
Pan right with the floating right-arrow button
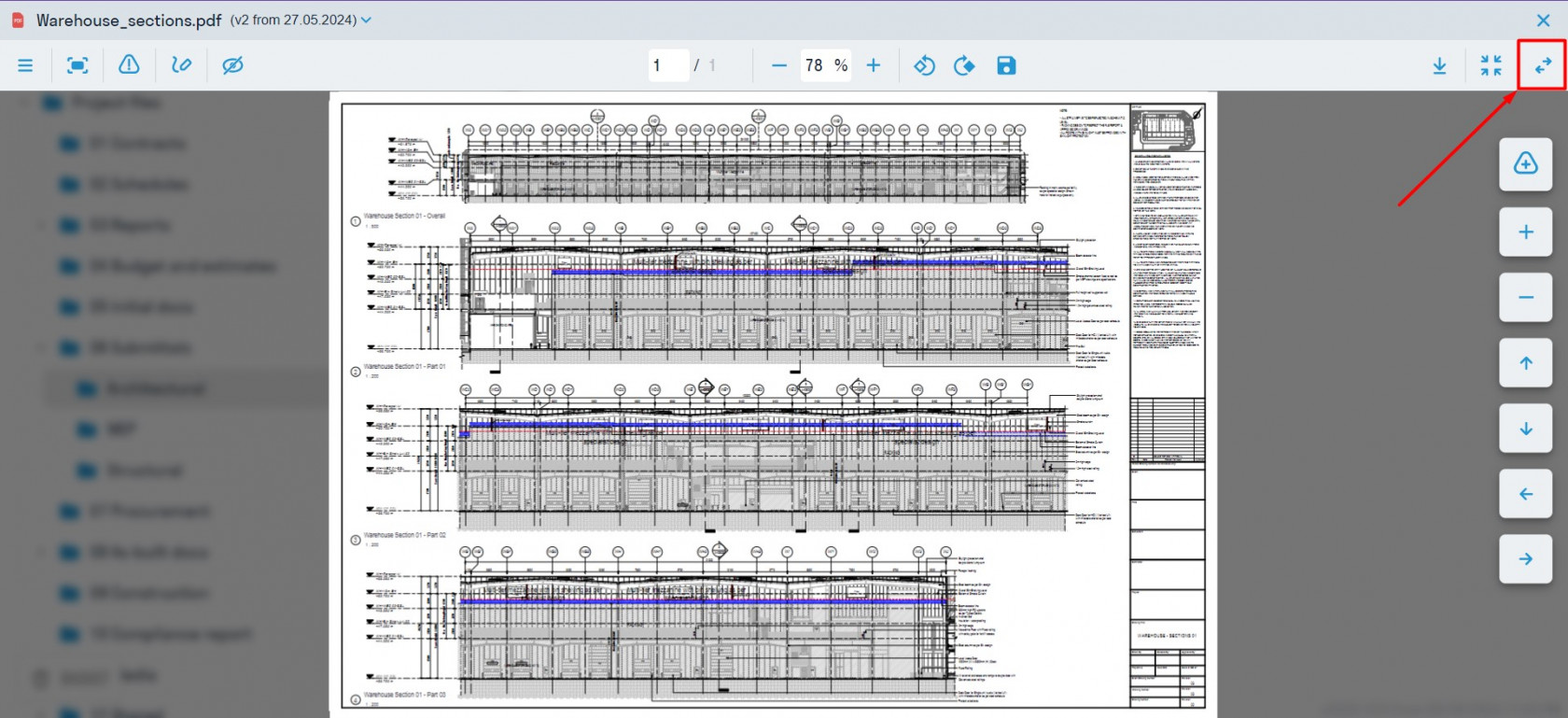click(x=1526, y=559)
